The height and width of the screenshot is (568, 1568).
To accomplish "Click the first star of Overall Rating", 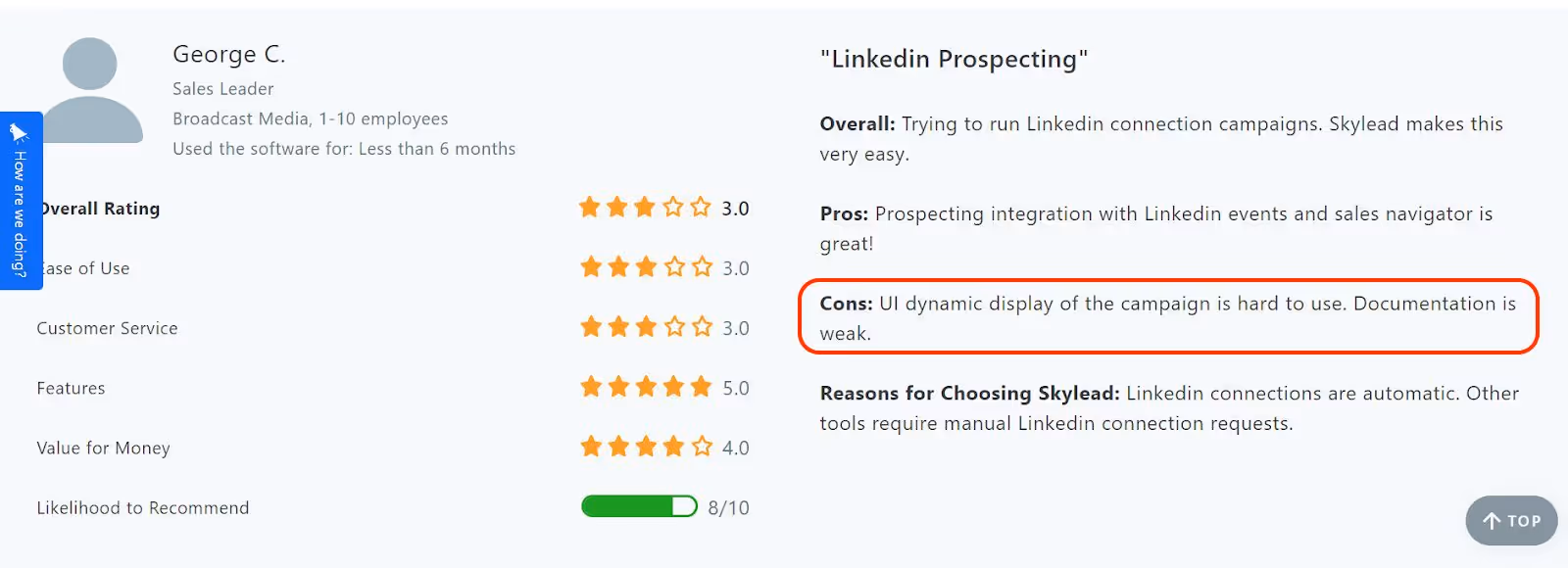I will coord(591,208).
